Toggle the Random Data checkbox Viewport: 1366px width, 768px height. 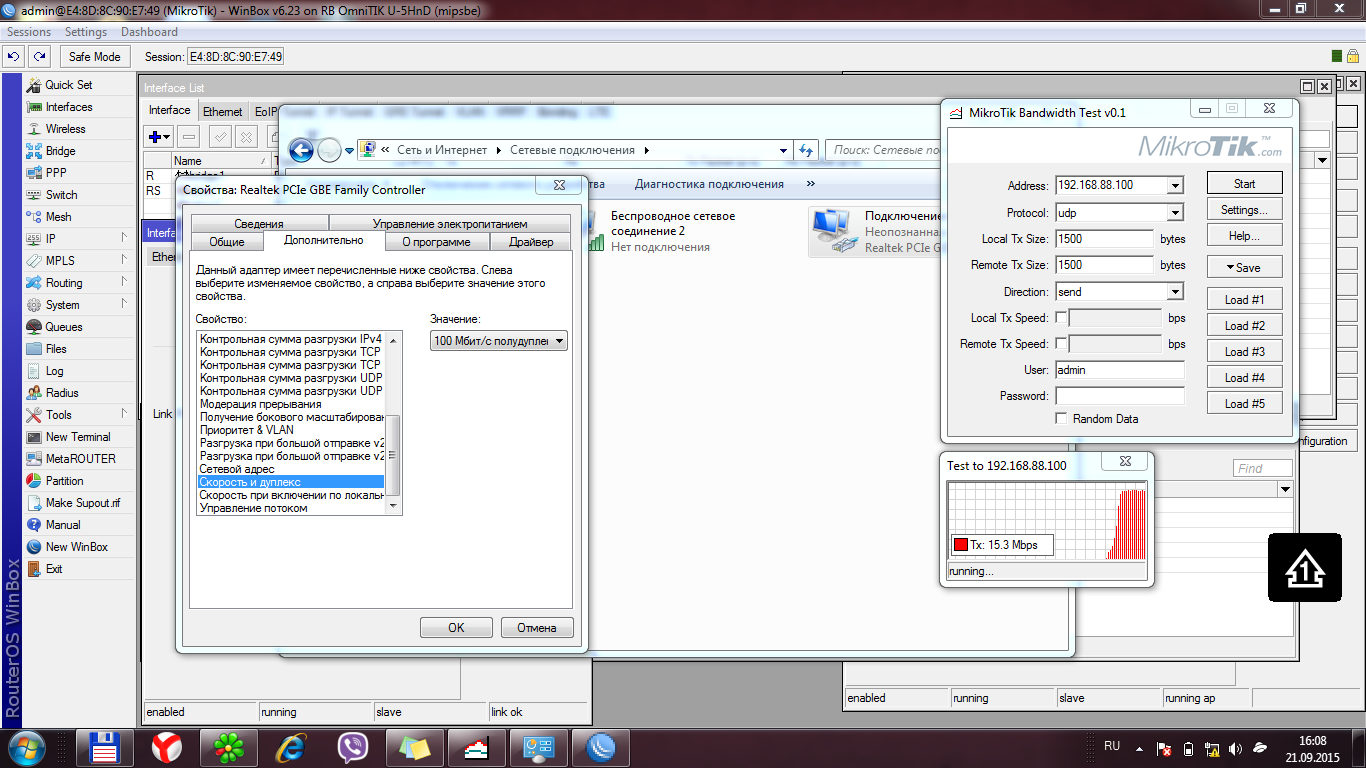[x=1061, y=419]
